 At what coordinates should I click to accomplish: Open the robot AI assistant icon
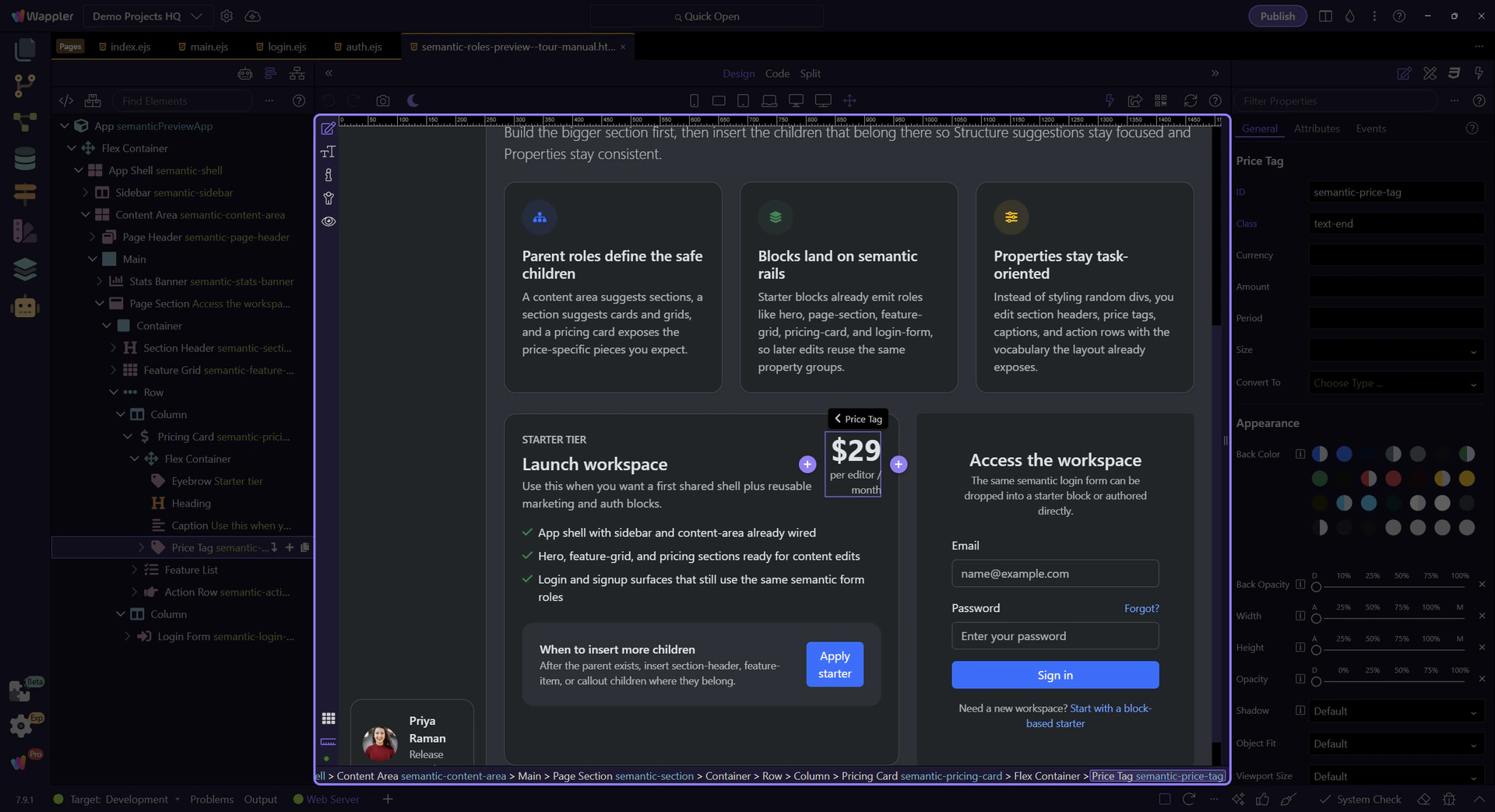pyautogui.click(x=25, y=308)
